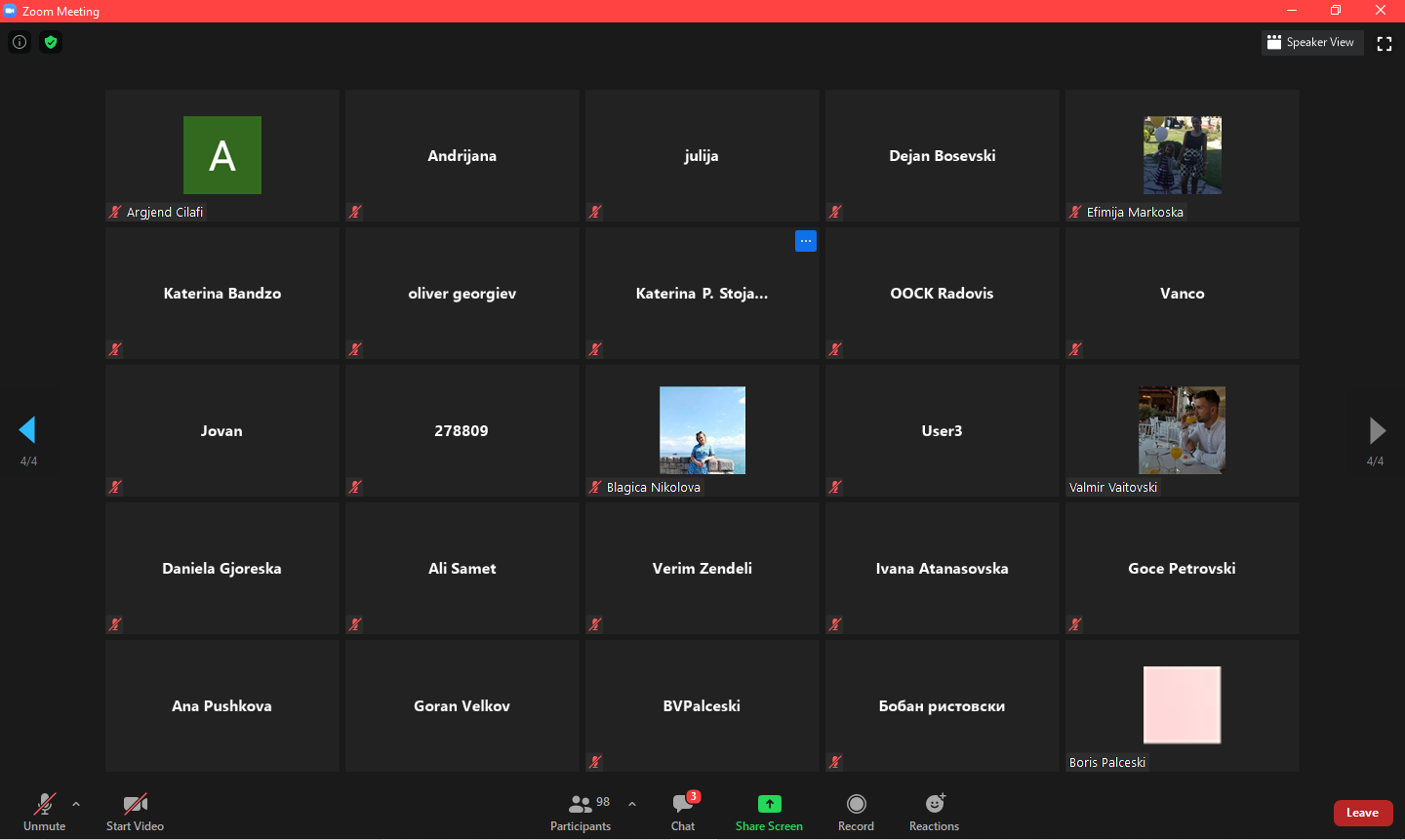Click the green encryption shield icon
The width and height of the screenshot is (1405, 840).
point(51,42)
